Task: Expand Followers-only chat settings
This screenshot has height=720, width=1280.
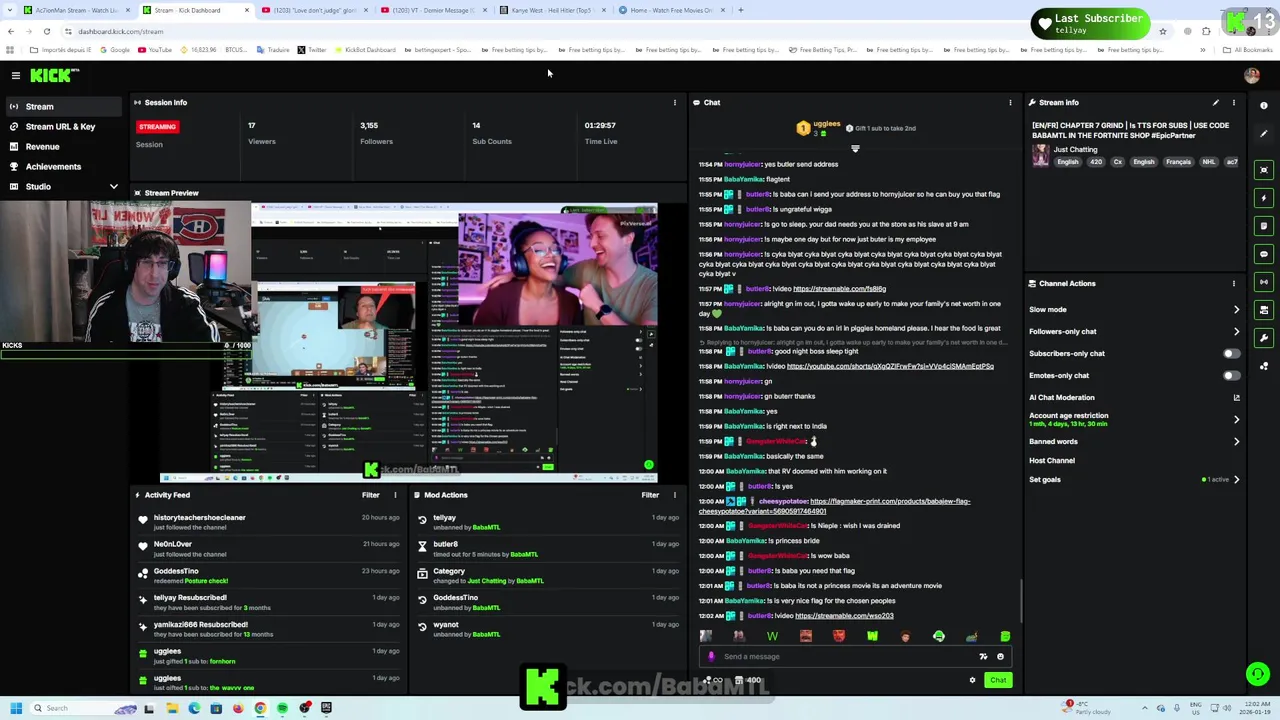Action: pyautogui.click(x=1236, y=331)
